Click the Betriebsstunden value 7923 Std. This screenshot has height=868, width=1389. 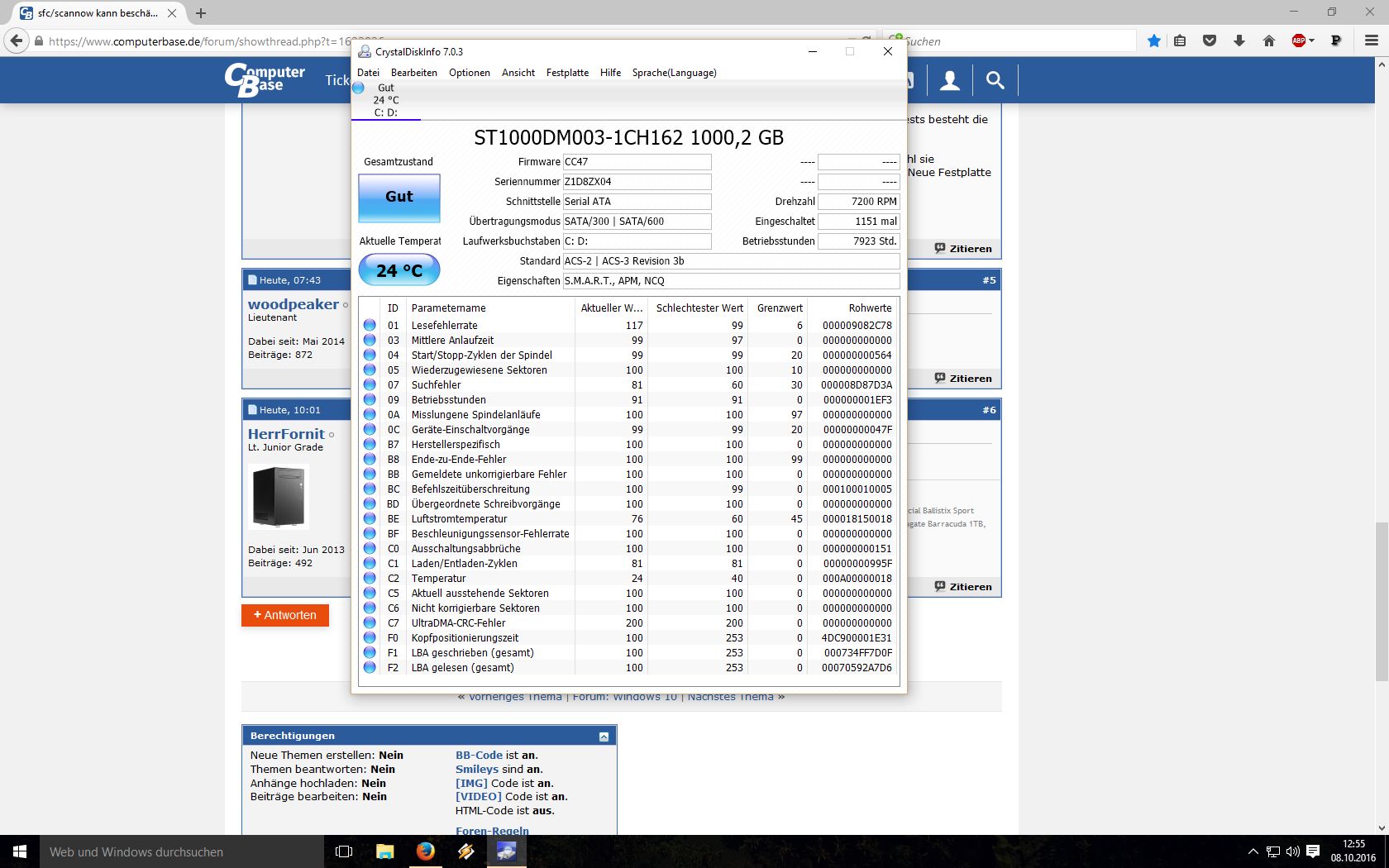(858, 241)
